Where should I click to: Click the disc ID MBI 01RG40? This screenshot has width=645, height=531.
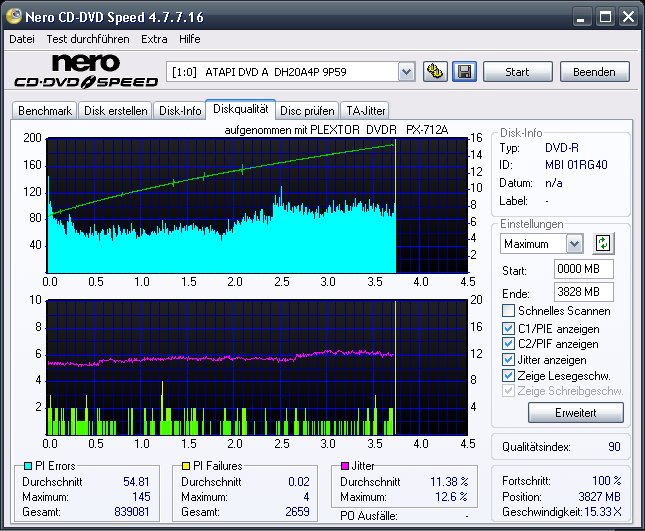[x=576, y=165]
